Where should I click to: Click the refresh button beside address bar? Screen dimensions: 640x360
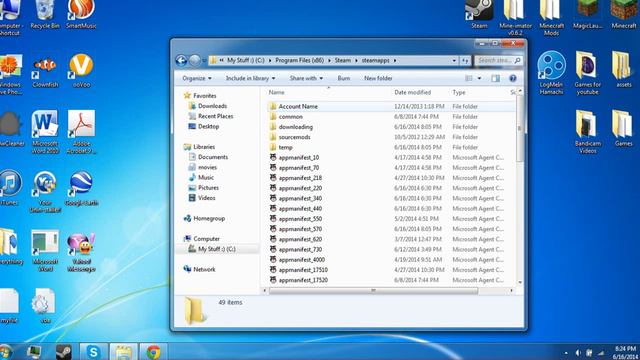tap(465, 60)
